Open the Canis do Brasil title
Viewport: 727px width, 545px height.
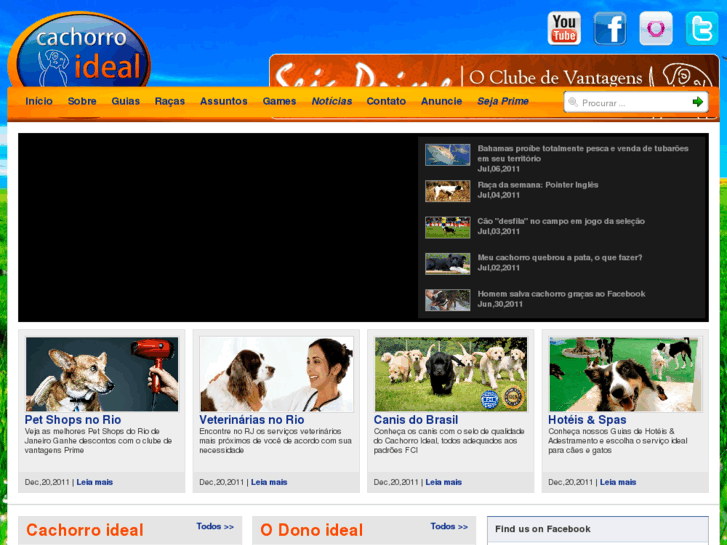pos(416,420)
